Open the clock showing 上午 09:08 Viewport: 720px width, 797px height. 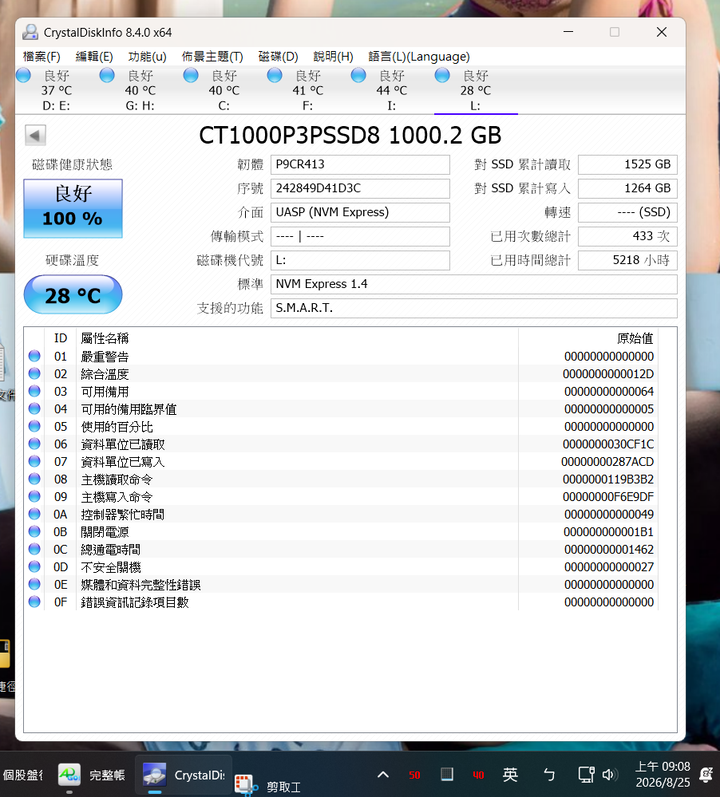[663, 774]
